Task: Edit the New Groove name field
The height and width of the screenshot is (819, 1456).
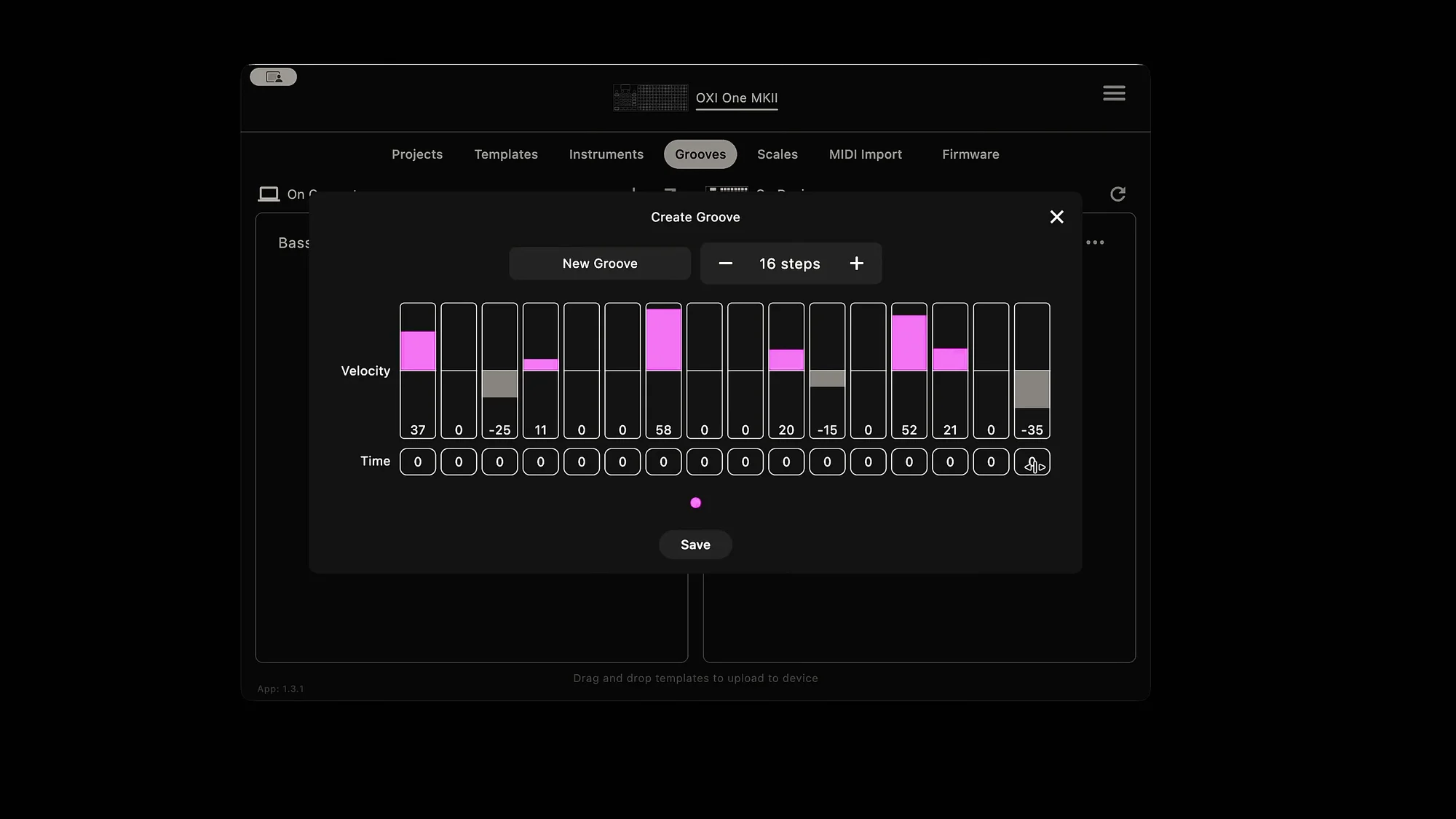Action: [600, 264]
